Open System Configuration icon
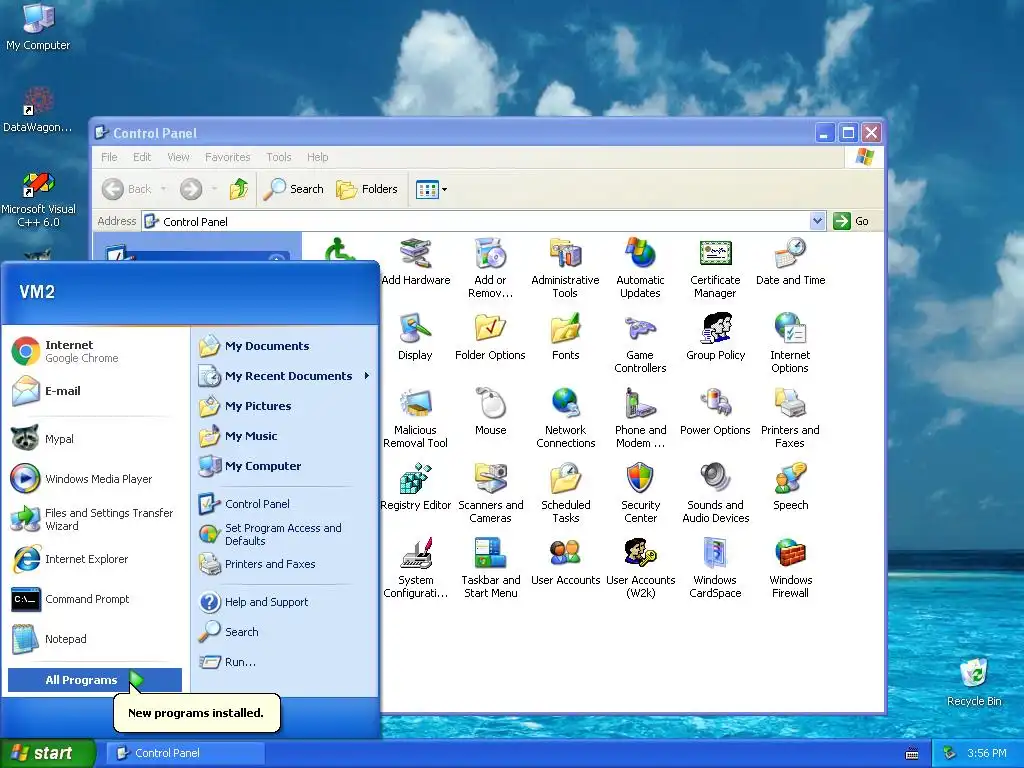The width and height of the screenshot is (1024, 768). (x=415, y=569)
